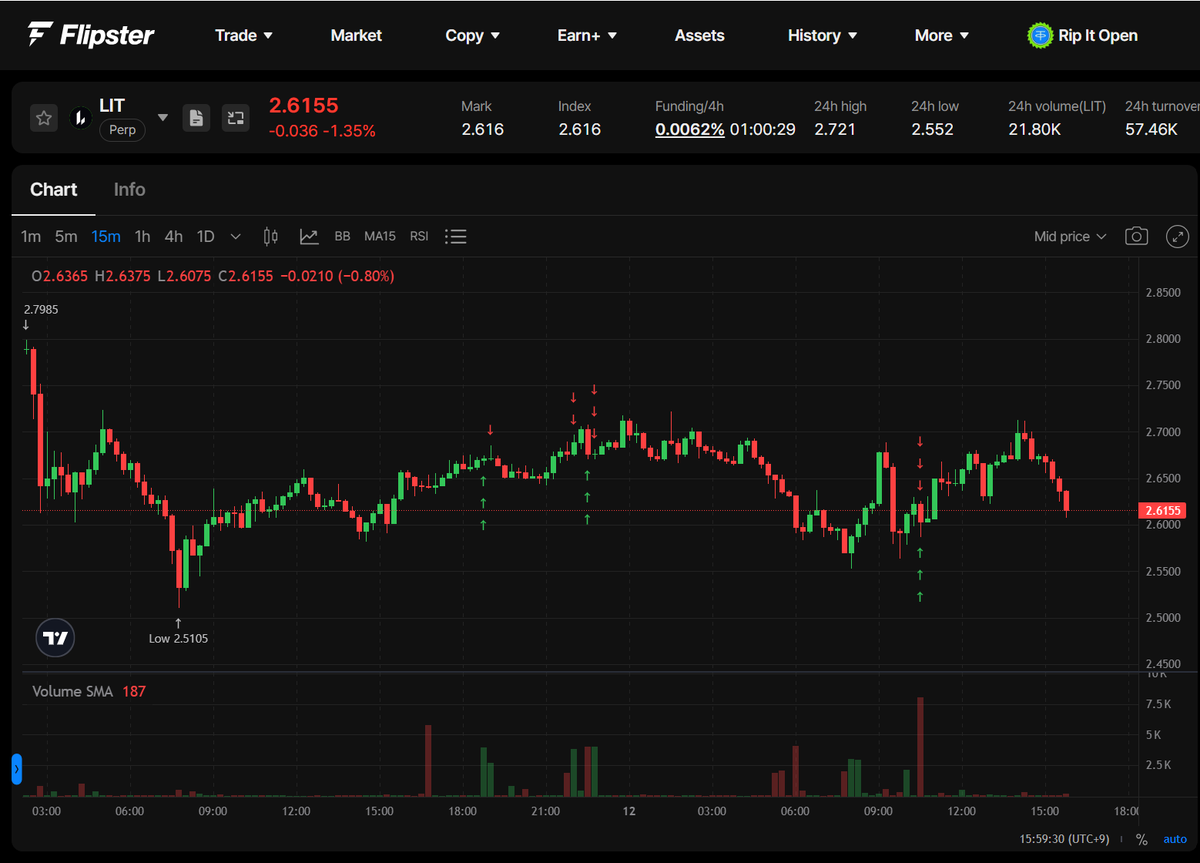Viewport: 1200px width, 863px height.
Task: Click the Rip It Open link
Action: pyautogui.click(x=1098, y=35)
